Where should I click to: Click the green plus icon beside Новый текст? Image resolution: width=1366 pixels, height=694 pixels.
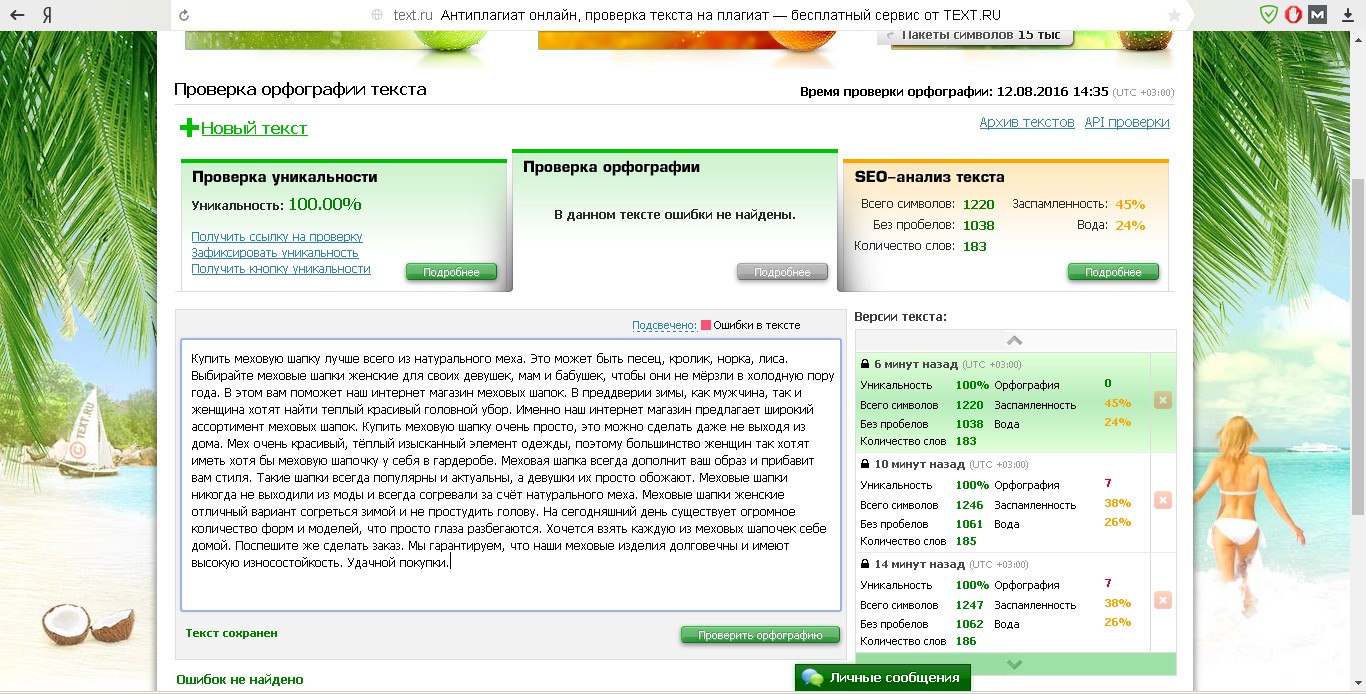point(189,128)
